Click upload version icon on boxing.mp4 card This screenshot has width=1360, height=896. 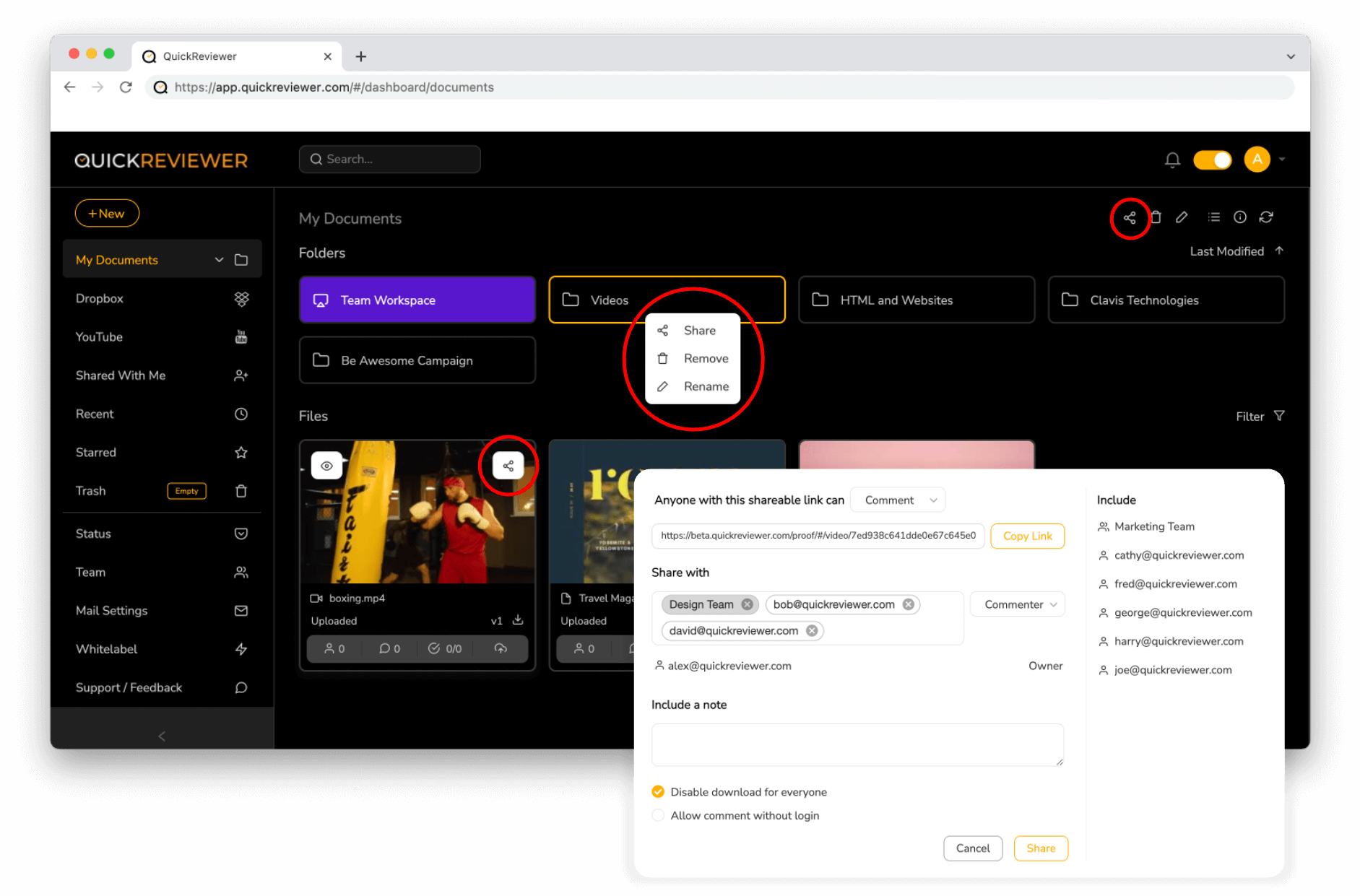tap(501, 648)
